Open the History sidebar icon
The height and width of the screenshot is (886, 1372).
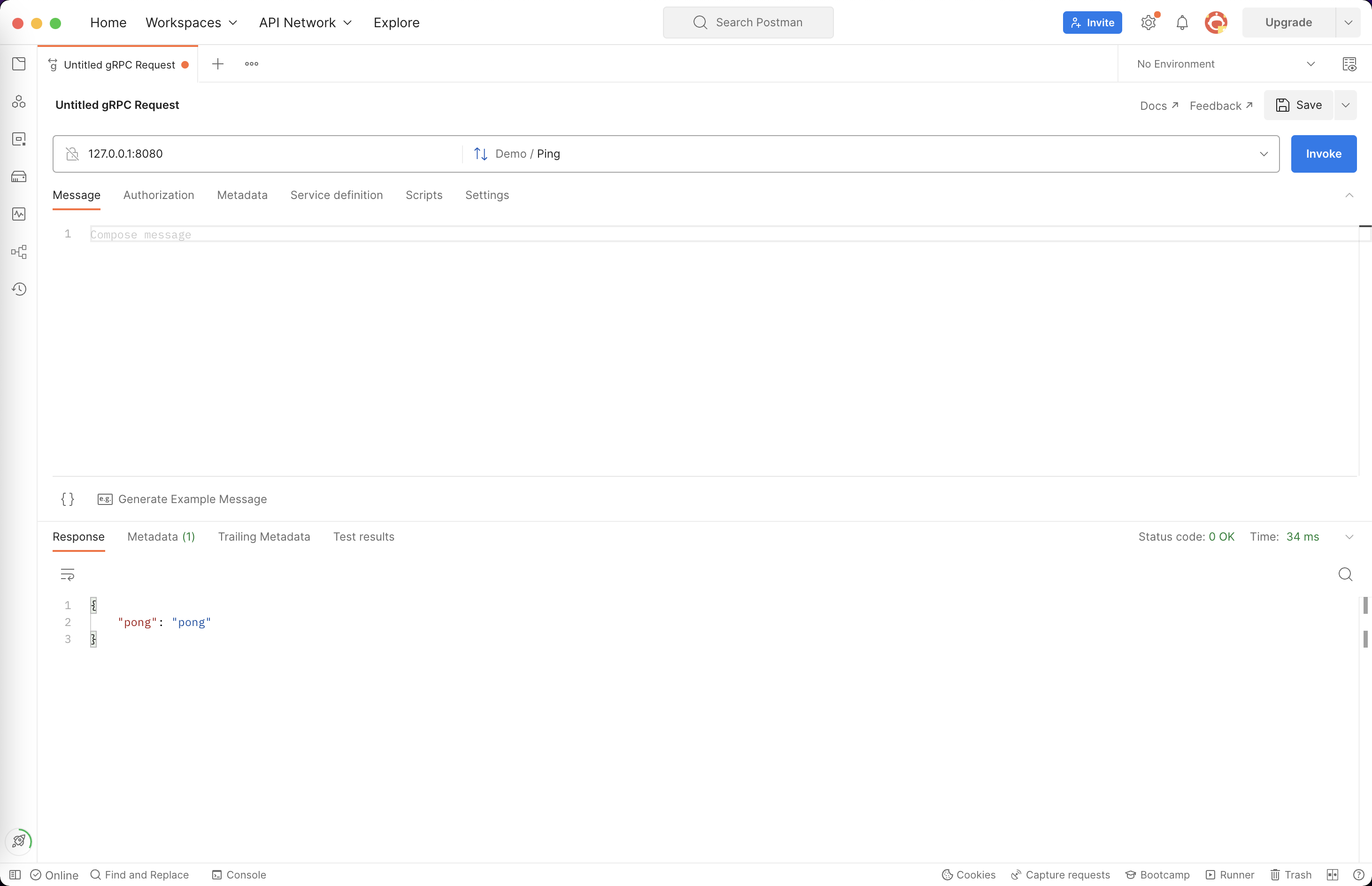tap(19, 289)
